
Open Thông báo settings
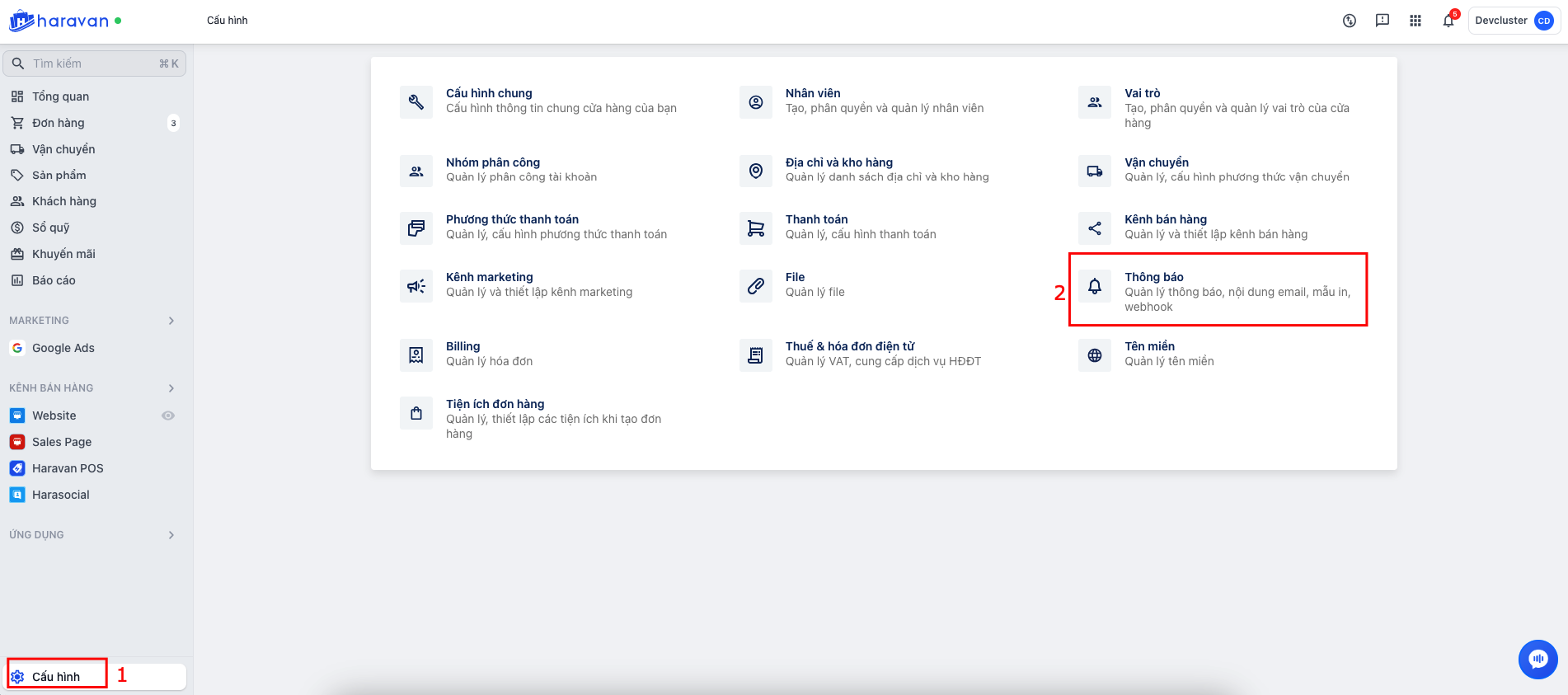pos(1154,277)
